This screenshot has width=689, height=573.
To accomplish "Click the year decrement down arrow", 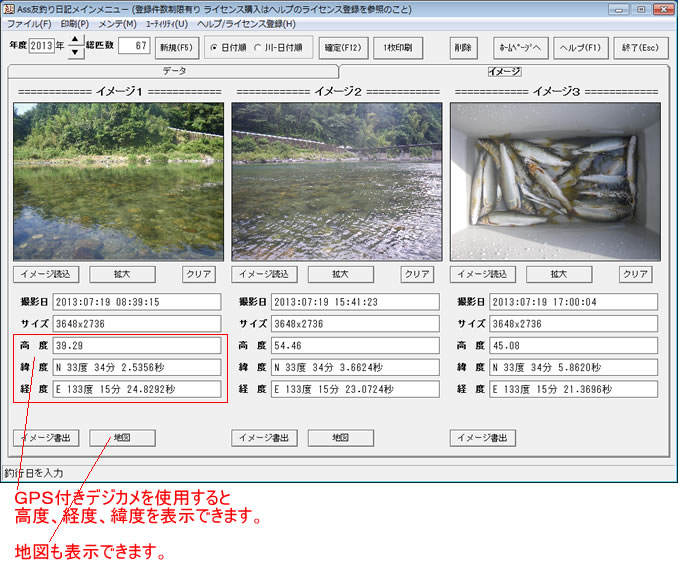I will [75, 53].
